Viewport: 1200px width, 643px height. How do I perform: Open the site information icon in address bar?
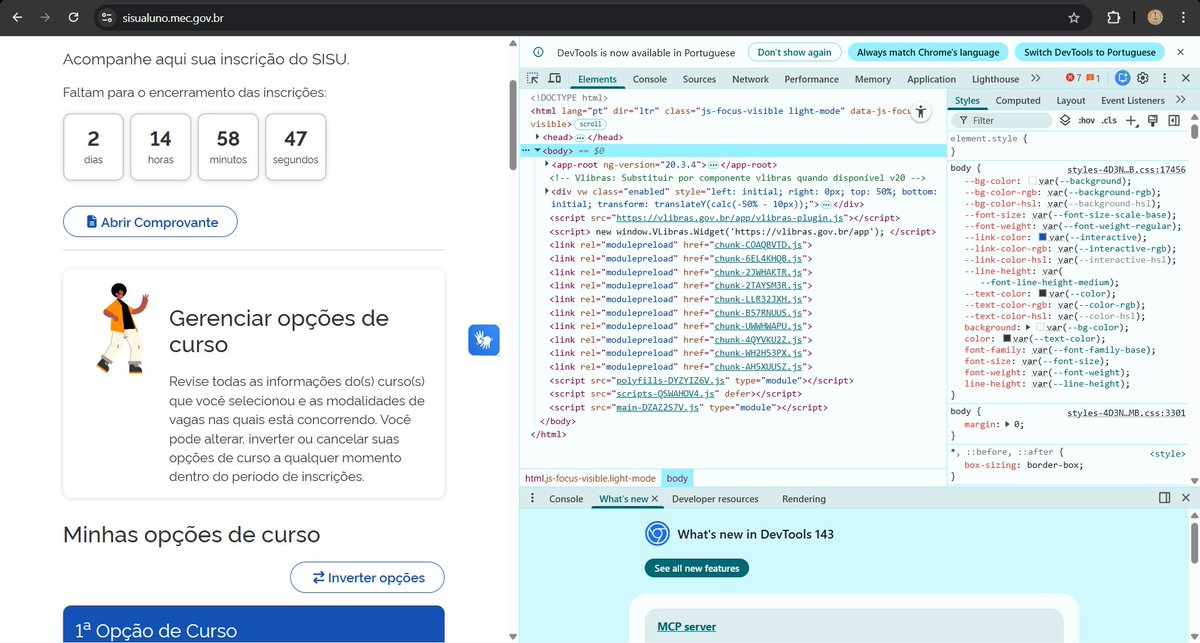click(108, 18)
